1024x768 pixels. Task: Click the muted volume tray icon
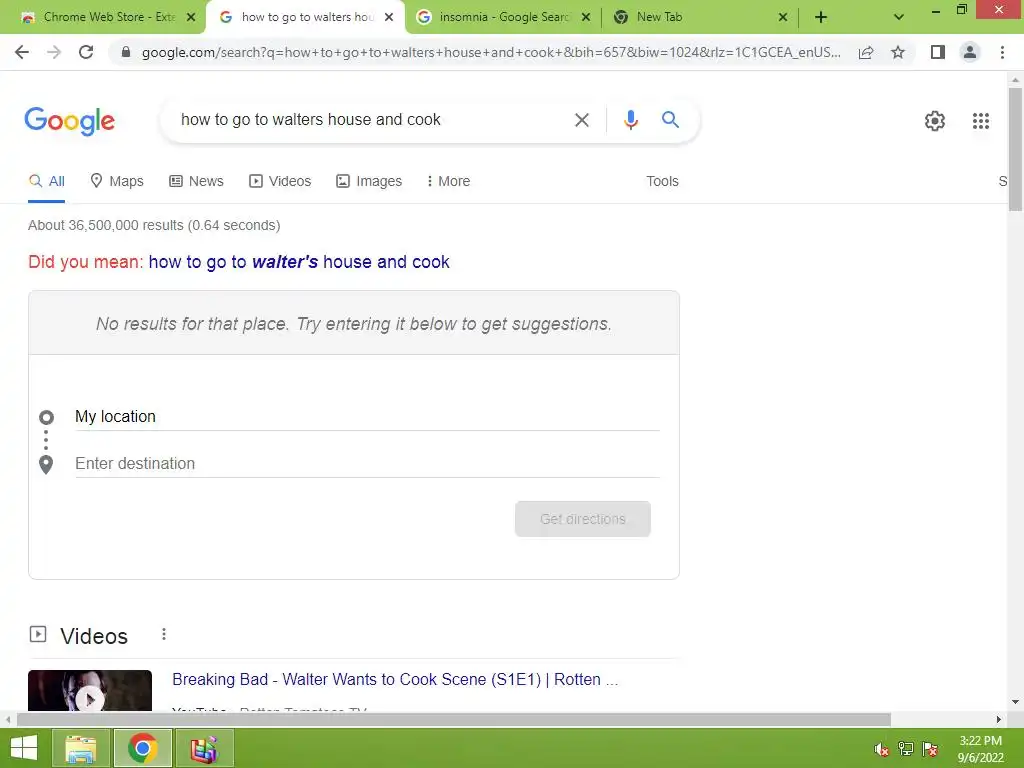(881, 749)
